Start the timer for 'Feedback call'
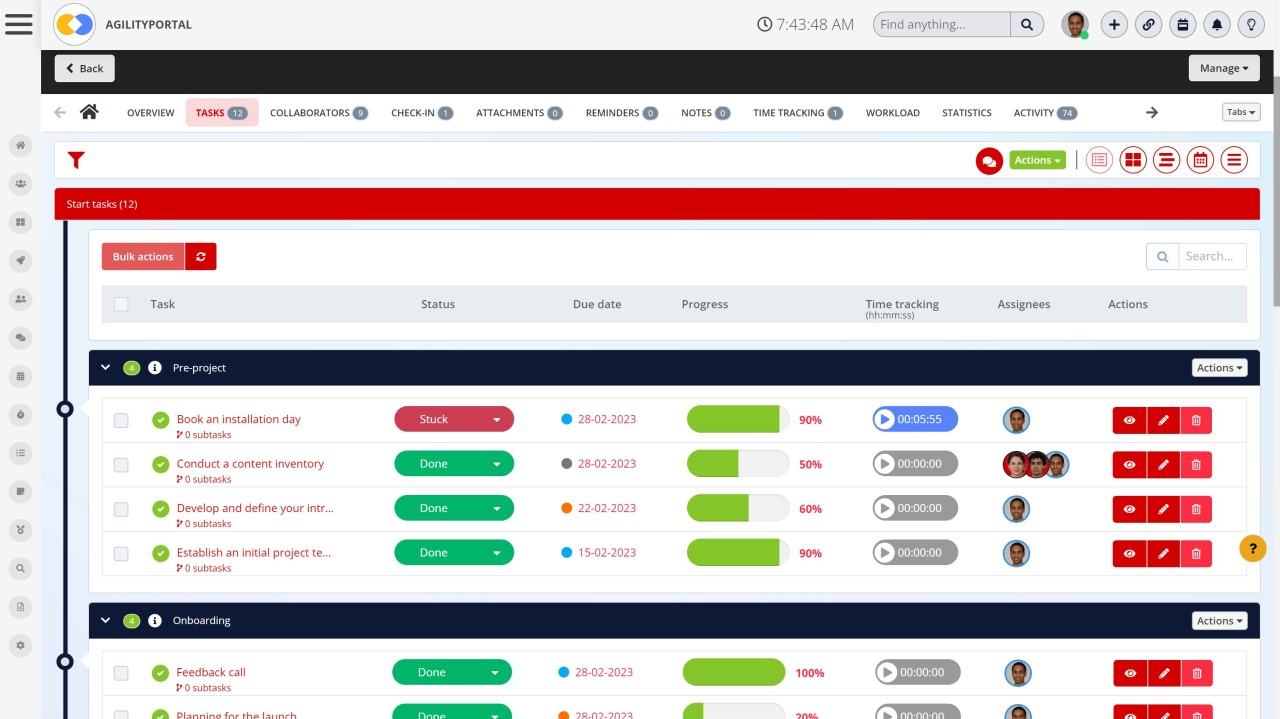The width and height of the screenshot is (1280, 719). (x=886, y=673)
